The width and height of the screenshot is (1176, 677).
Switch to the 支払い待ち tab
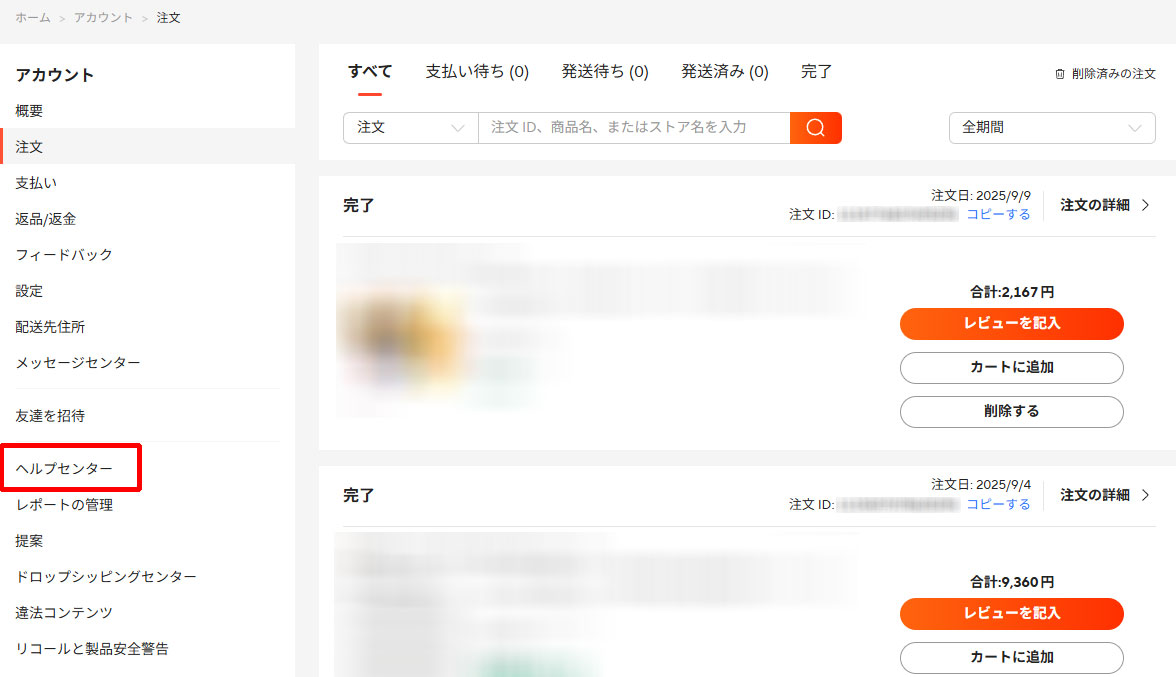coord(477,72)
